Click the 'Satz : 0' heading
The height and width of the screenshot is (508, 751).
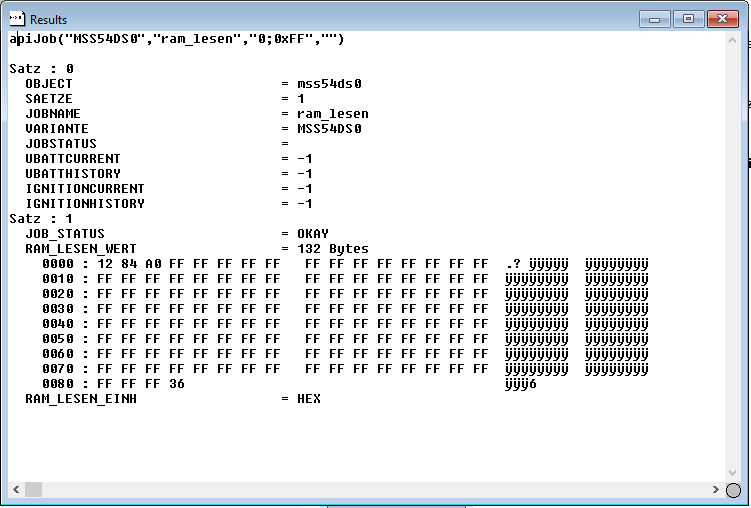41,68
